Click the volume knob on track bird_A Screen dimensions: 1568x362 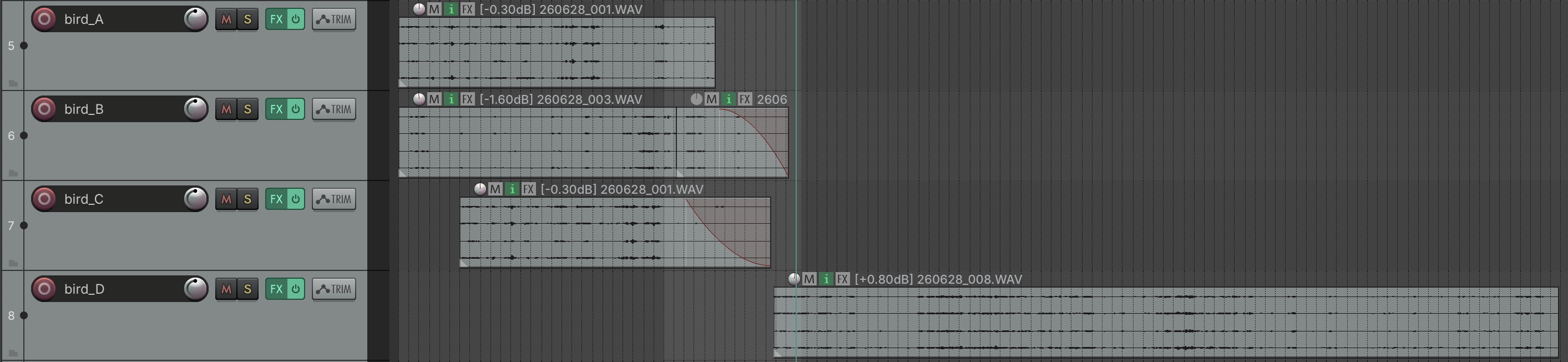coord(195,19)
